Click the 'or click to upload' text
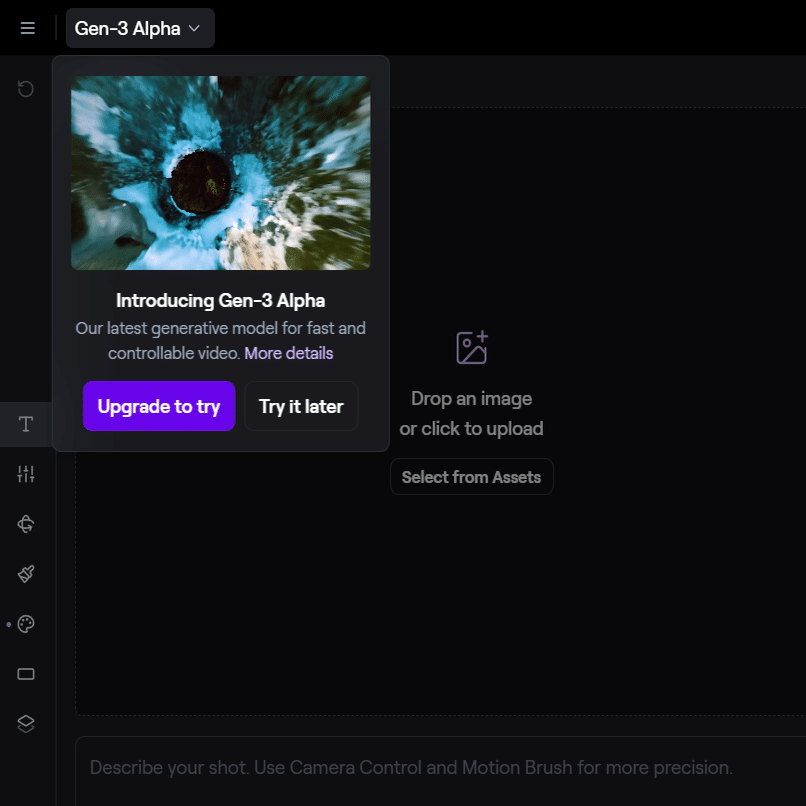Viewport: 806px width, 806px height. [471, 429]
